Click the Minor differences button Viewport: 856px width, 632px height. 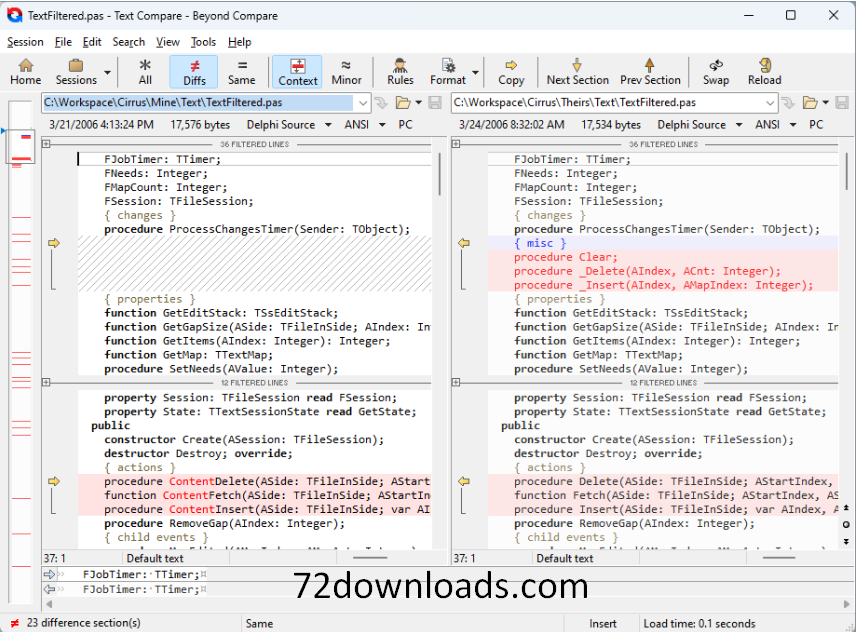click(x=346, y=71)
